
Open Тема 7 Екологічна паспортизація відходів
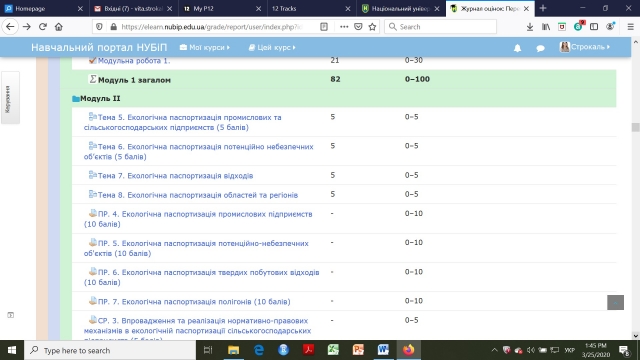click(176, 176)
